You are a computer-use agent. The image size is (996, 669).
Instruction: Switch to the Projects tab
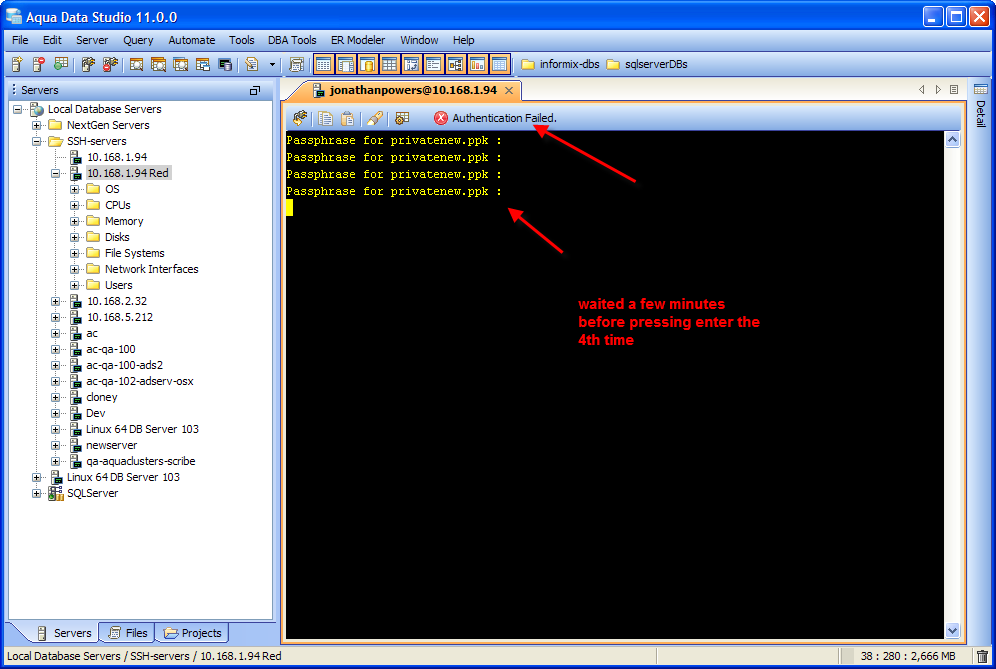pyautogui.click(x=193, y=633)
